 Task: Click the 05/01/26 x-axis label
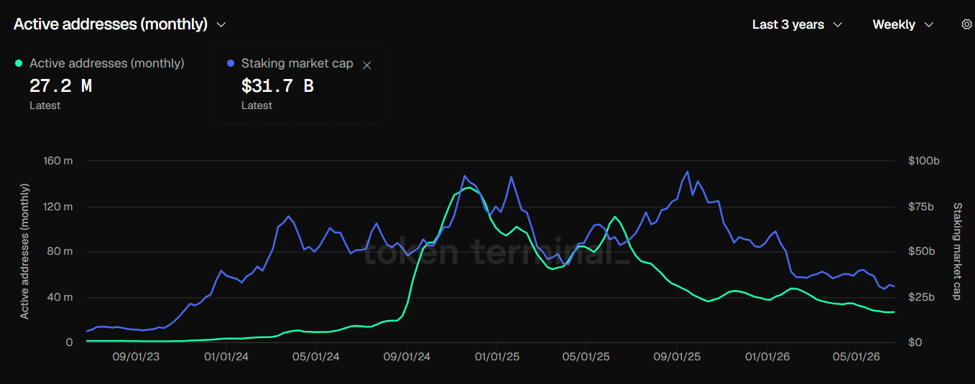[x=856, y=357]
